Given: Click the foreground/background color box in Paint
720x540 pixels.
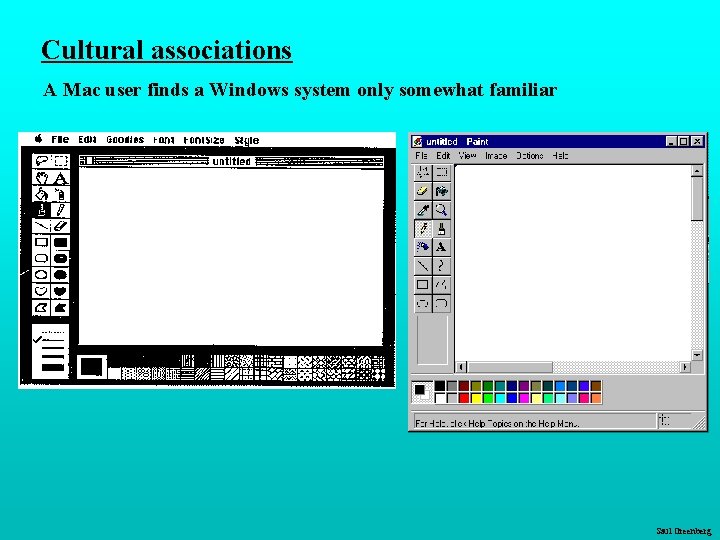Looking at the screenshot, I should click(x=422, y=392).
